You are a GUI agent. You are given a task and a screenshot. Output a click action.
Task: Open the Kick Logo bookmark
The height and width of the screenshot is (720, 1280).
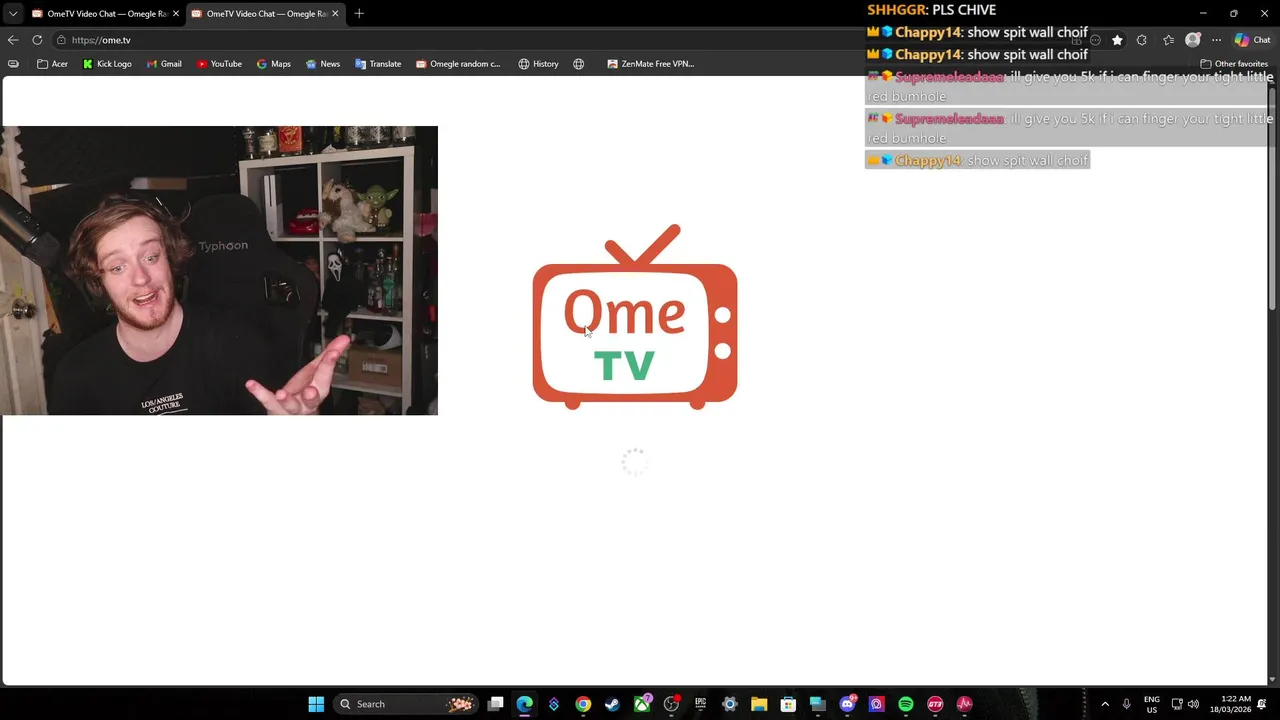pos(107,64)
